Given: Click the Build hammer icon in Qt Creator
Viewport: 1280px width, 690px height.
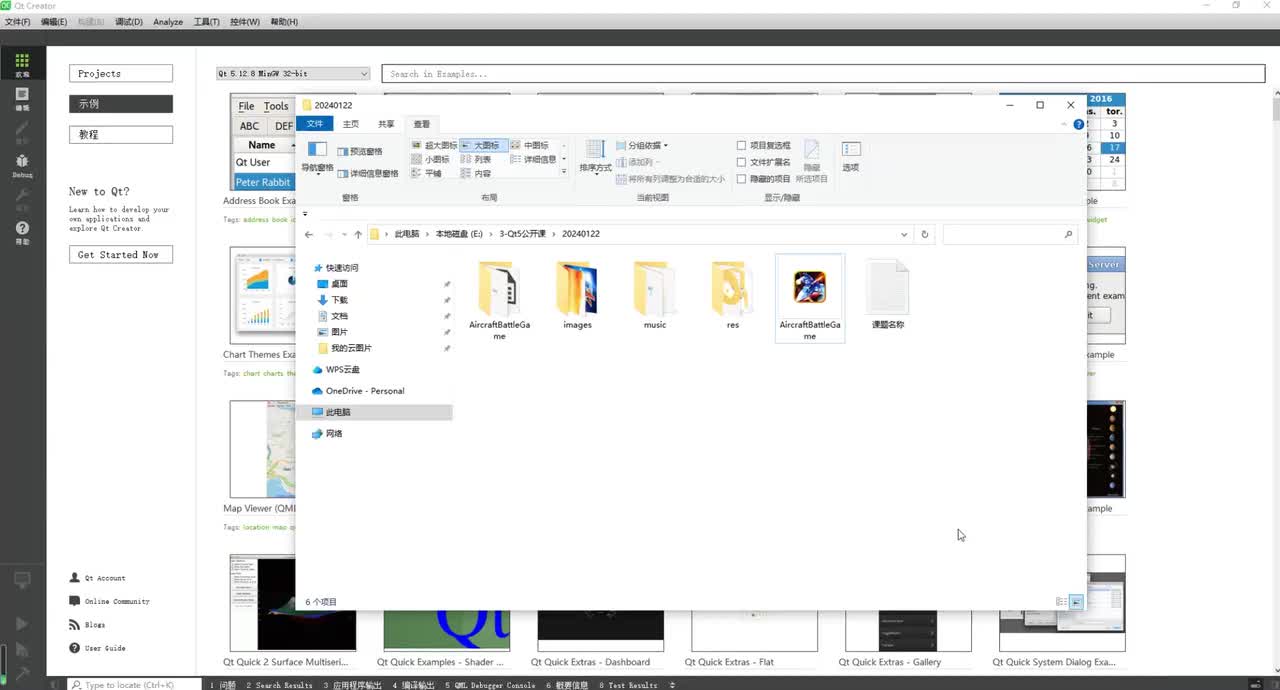Looking at the screenshot, I should click(x=22, y=673).
